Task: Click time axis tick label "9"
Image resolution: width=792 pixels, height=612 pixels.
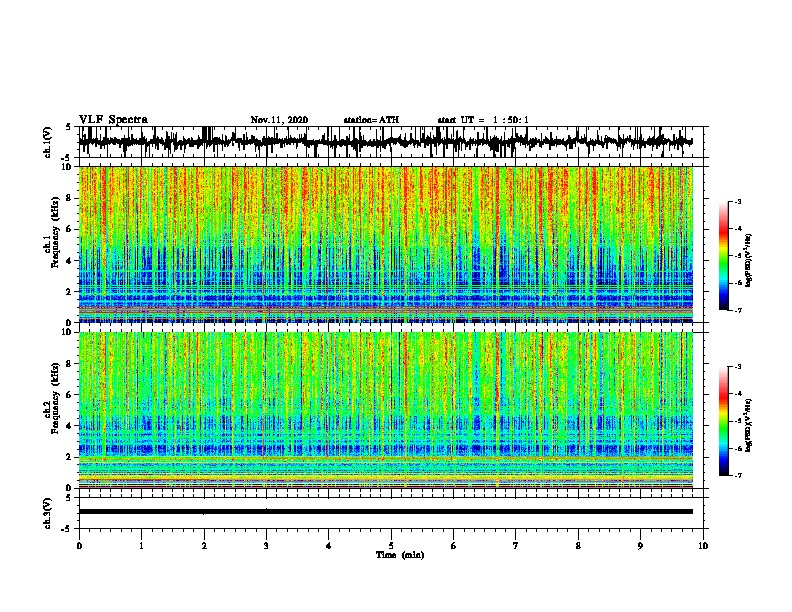Action: [x=640, y=546]
